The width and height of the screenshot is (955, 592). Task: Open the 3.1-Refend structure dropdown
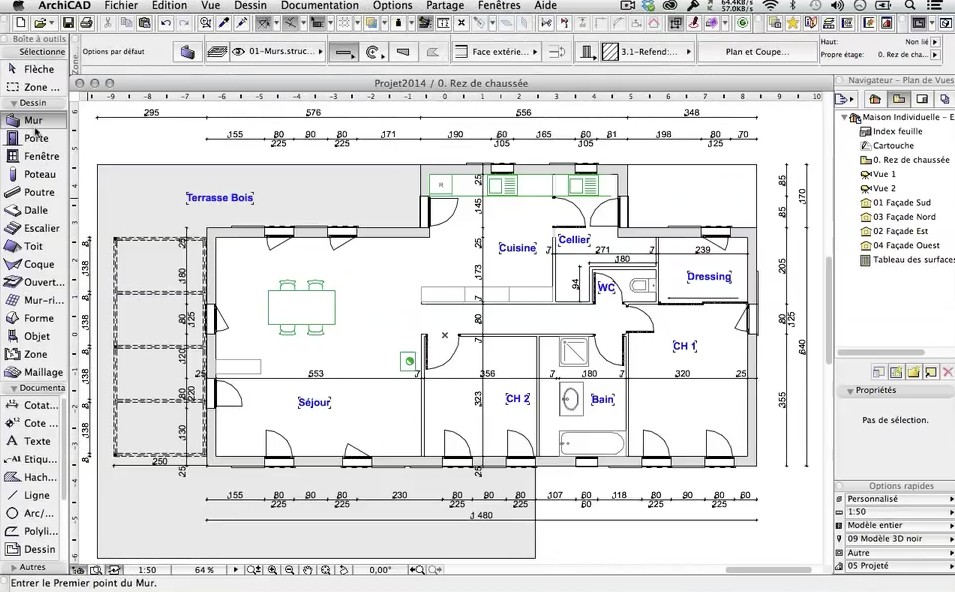[x=647, y=52]
